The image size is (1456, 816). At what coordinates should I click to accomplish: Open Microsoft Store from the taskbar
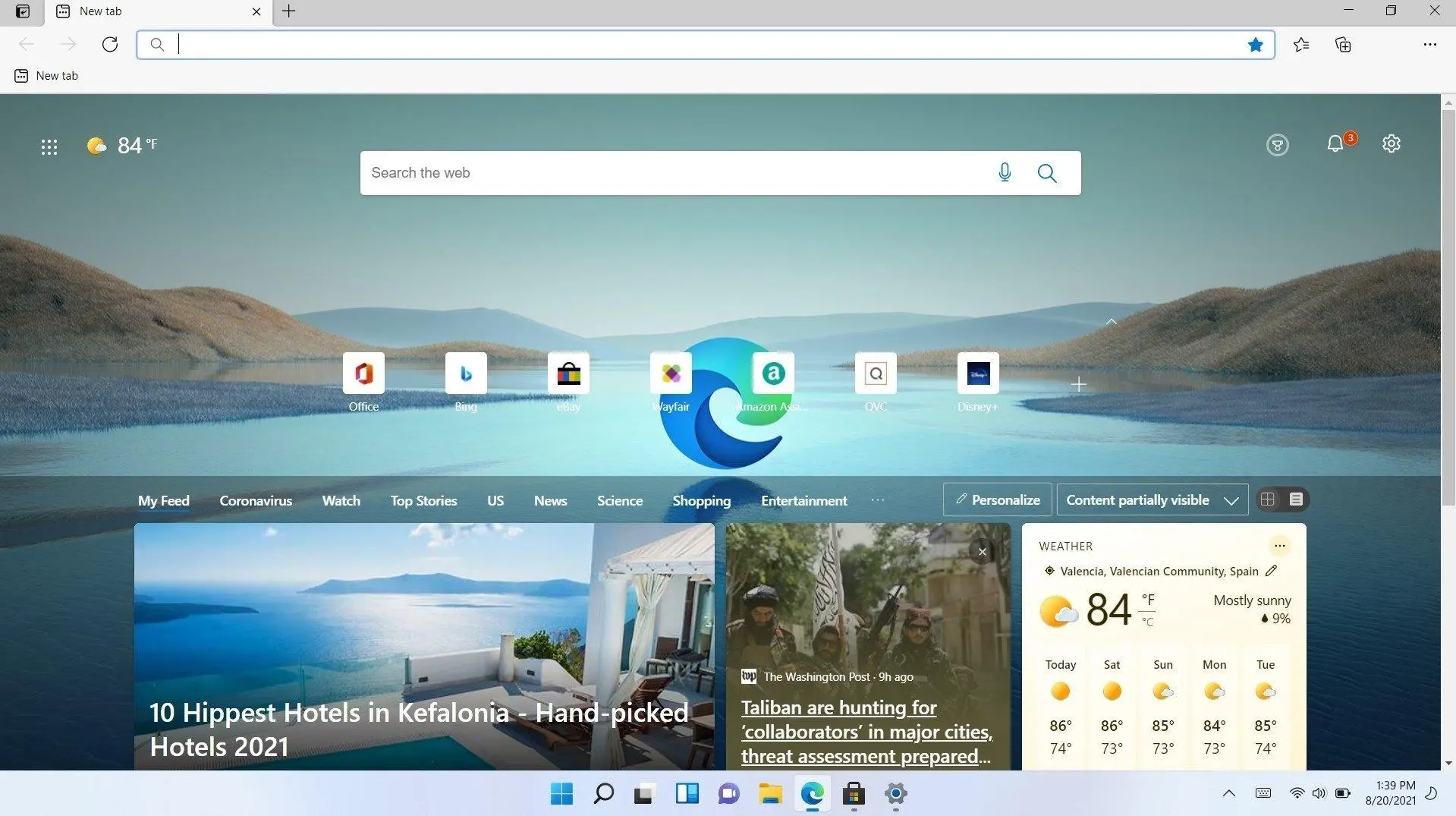pyautogui.click(x=854, y=794)
